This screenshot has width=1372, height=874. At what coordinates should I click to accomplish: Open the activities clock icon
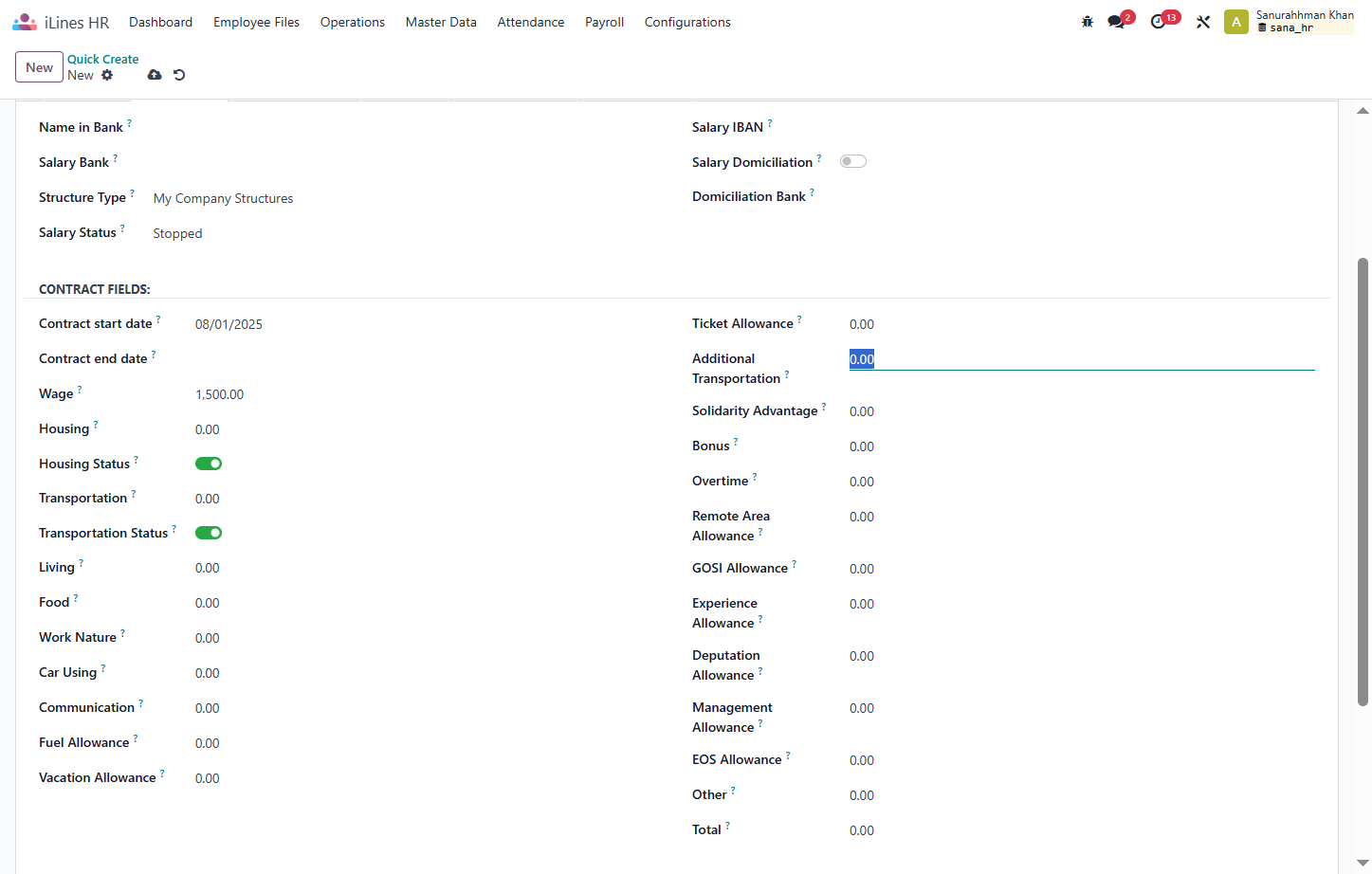coord(1158,22)
